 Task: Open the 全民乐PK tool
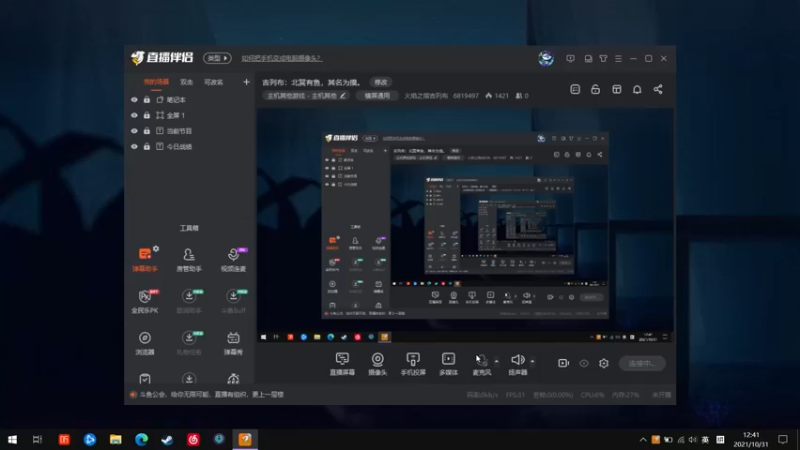pos(145,301)
